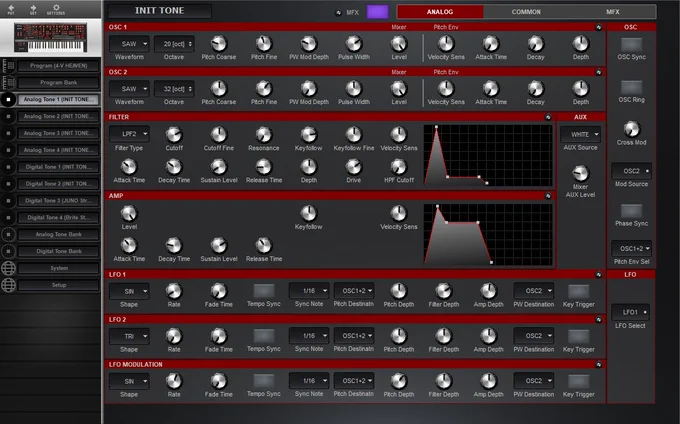Select Digital Tone 4 (Brite St...) in sidebar
Viewport: 680px width, 424px height.
(59, 218)
